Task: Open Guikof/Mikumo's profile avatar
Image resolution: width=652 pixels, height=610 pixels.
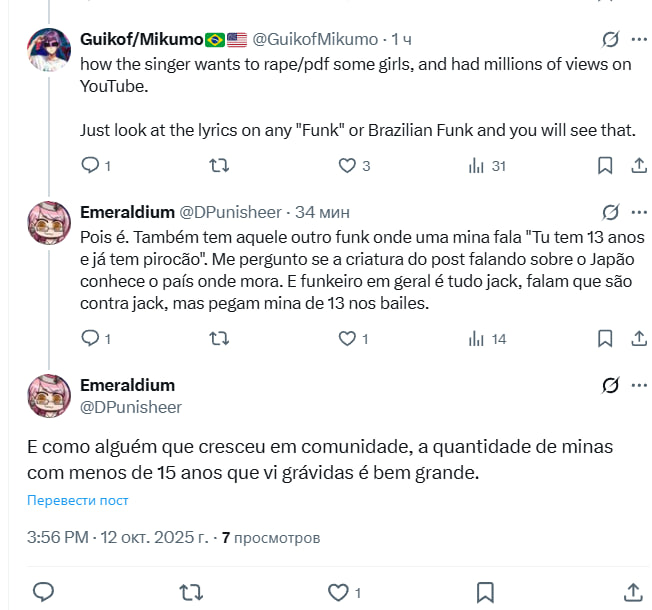Action: (x=48, y=49)
